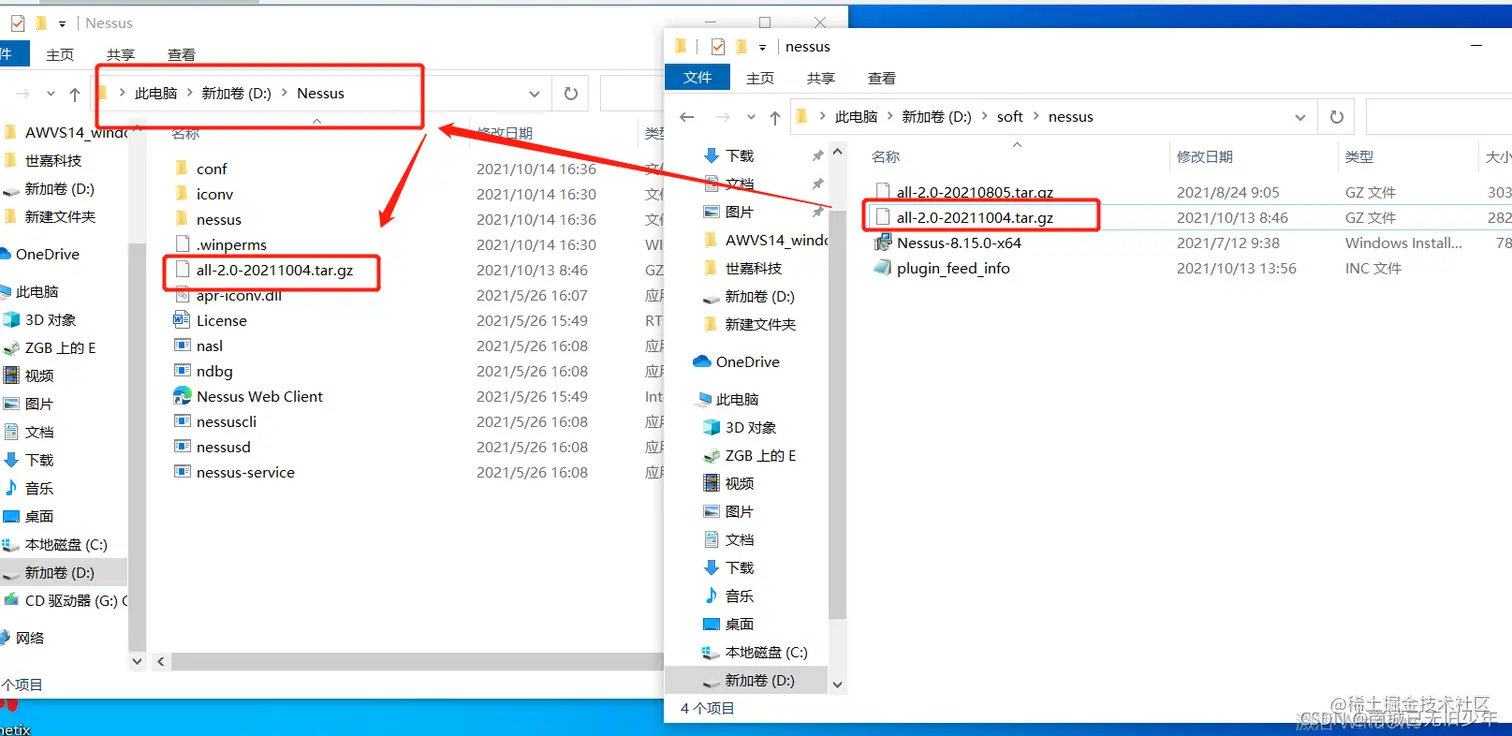Open address history dropdown in right window
Screen dimensions: 1512x736
1301,117
